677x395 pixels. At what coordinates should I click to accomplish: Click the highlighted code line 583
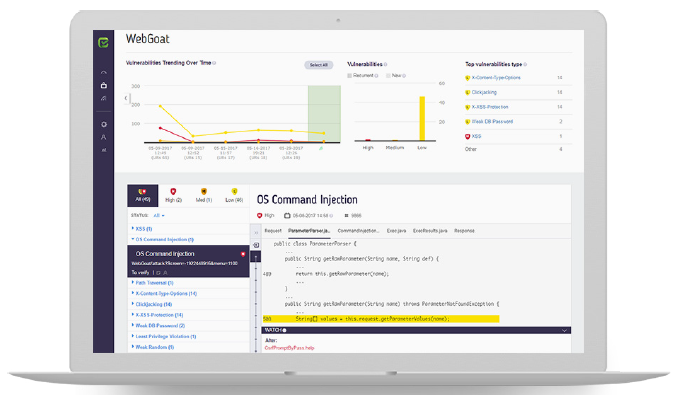point(381,319)
